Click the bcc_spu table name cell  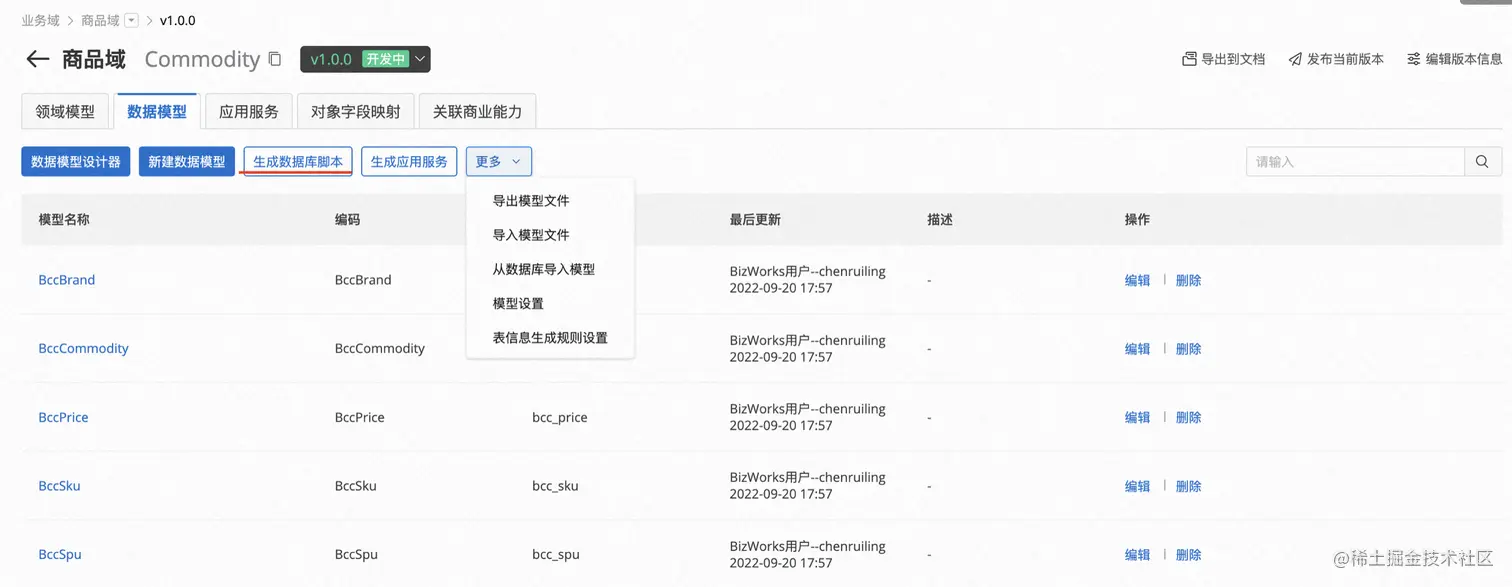click(556, 554)
